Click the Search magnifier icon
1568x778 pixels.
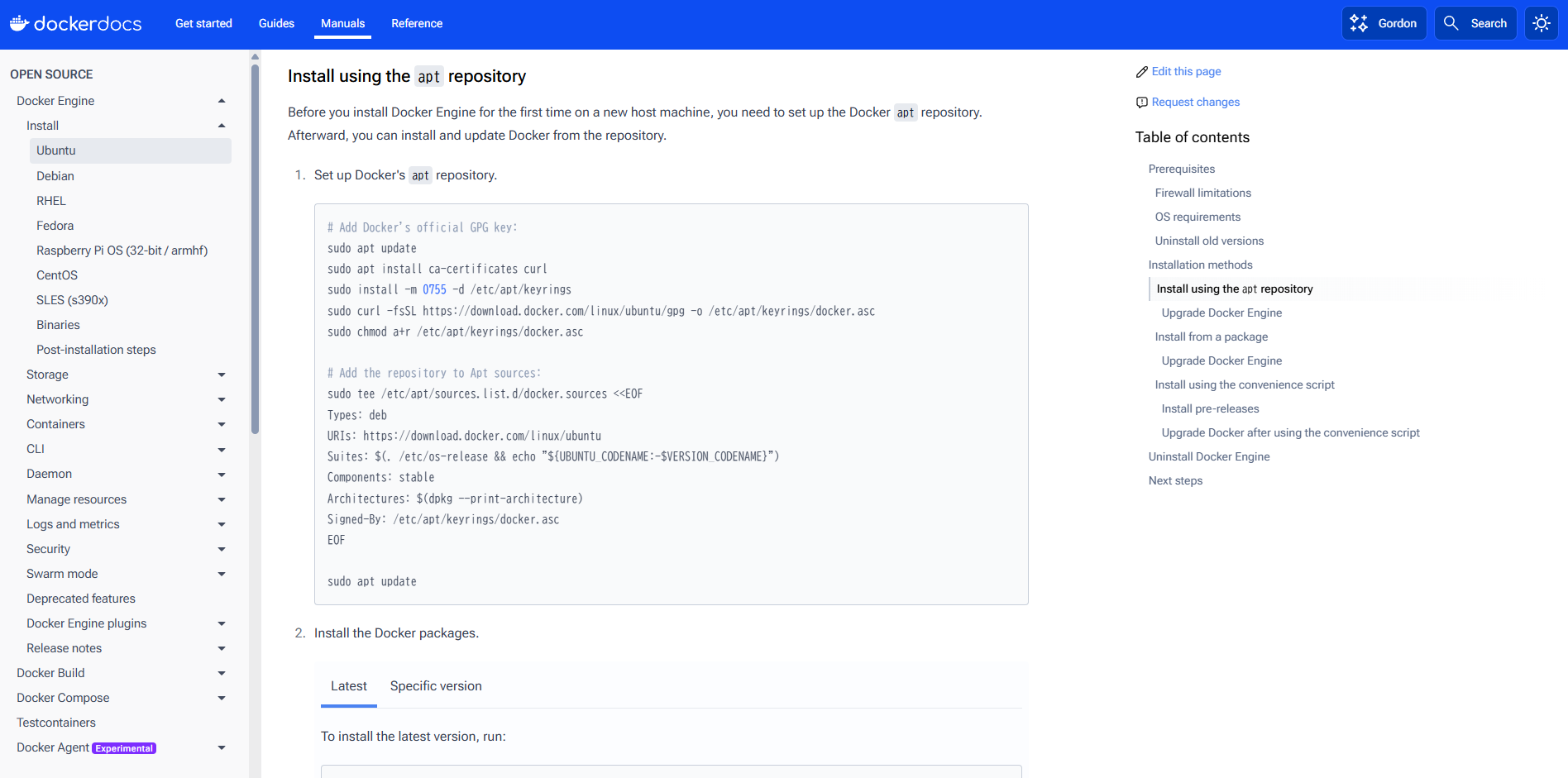coord(1451,23)
